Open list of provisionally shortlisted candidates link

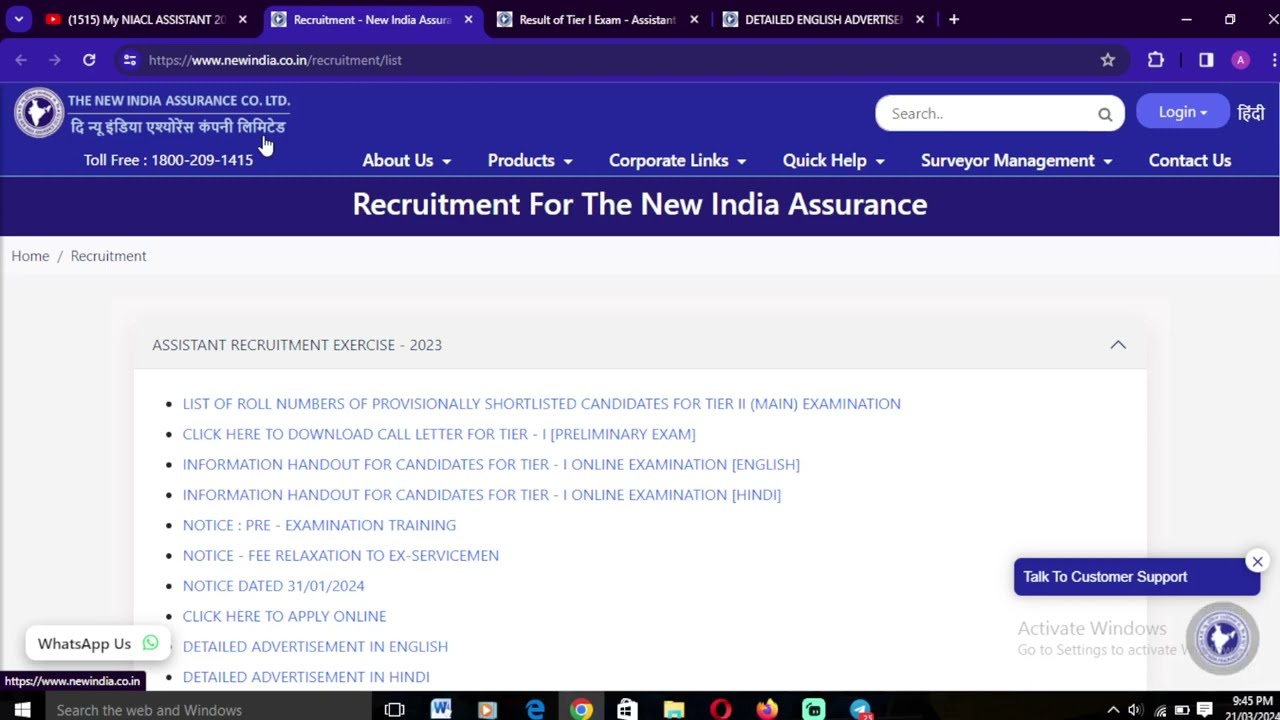(x=541, y=404)
